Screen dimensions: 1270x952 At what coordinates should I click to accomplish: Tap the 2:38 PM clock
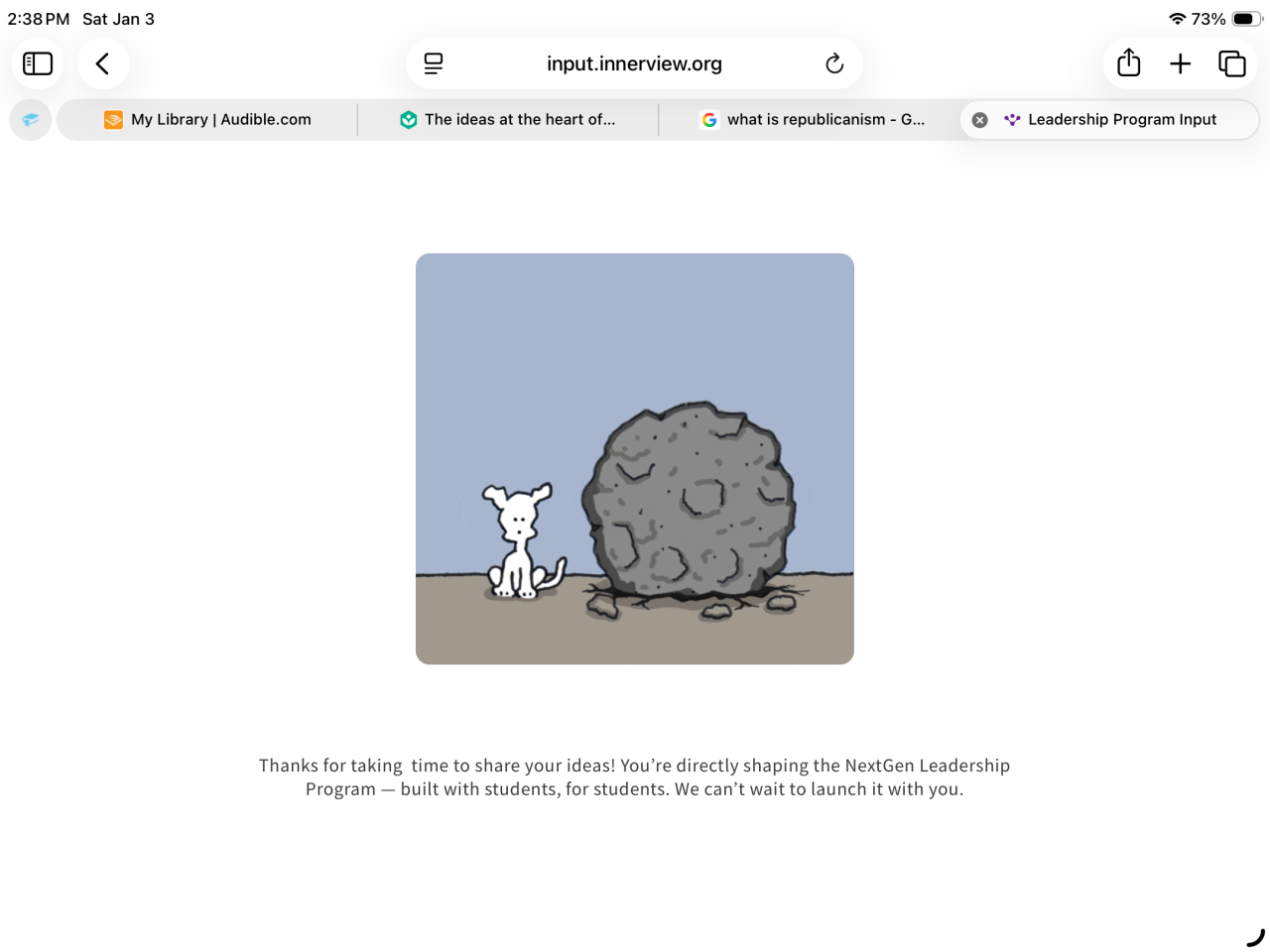[x=39, y=19]
